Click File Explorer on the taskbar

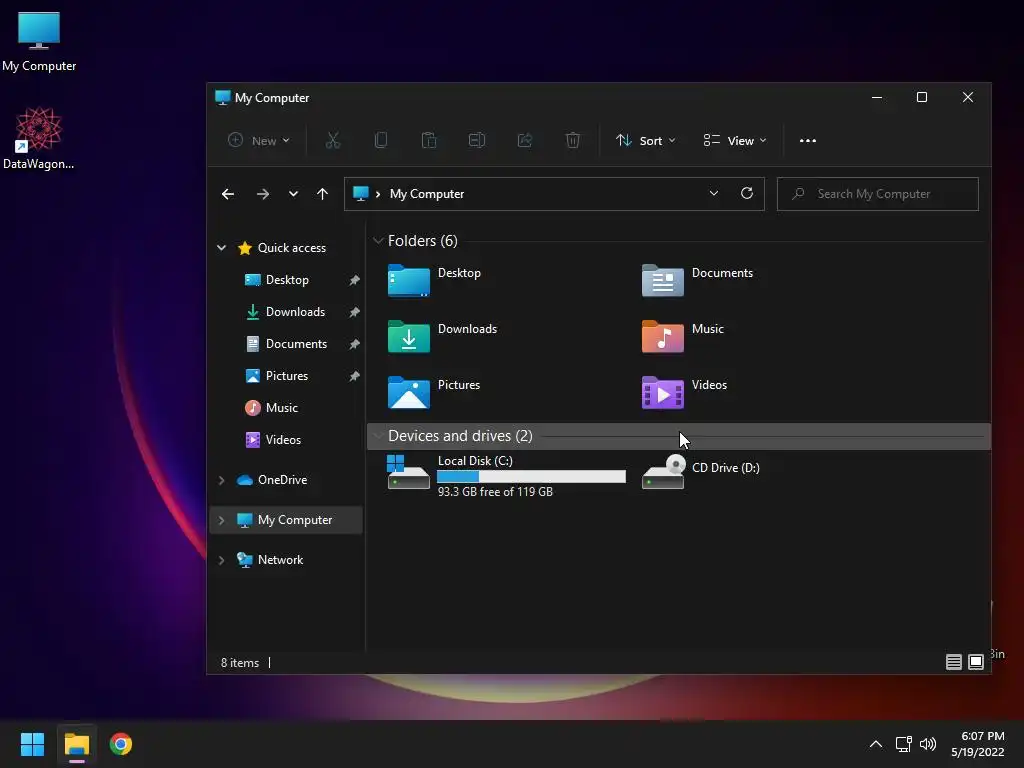pyautogui.click(x=76, y=744)
